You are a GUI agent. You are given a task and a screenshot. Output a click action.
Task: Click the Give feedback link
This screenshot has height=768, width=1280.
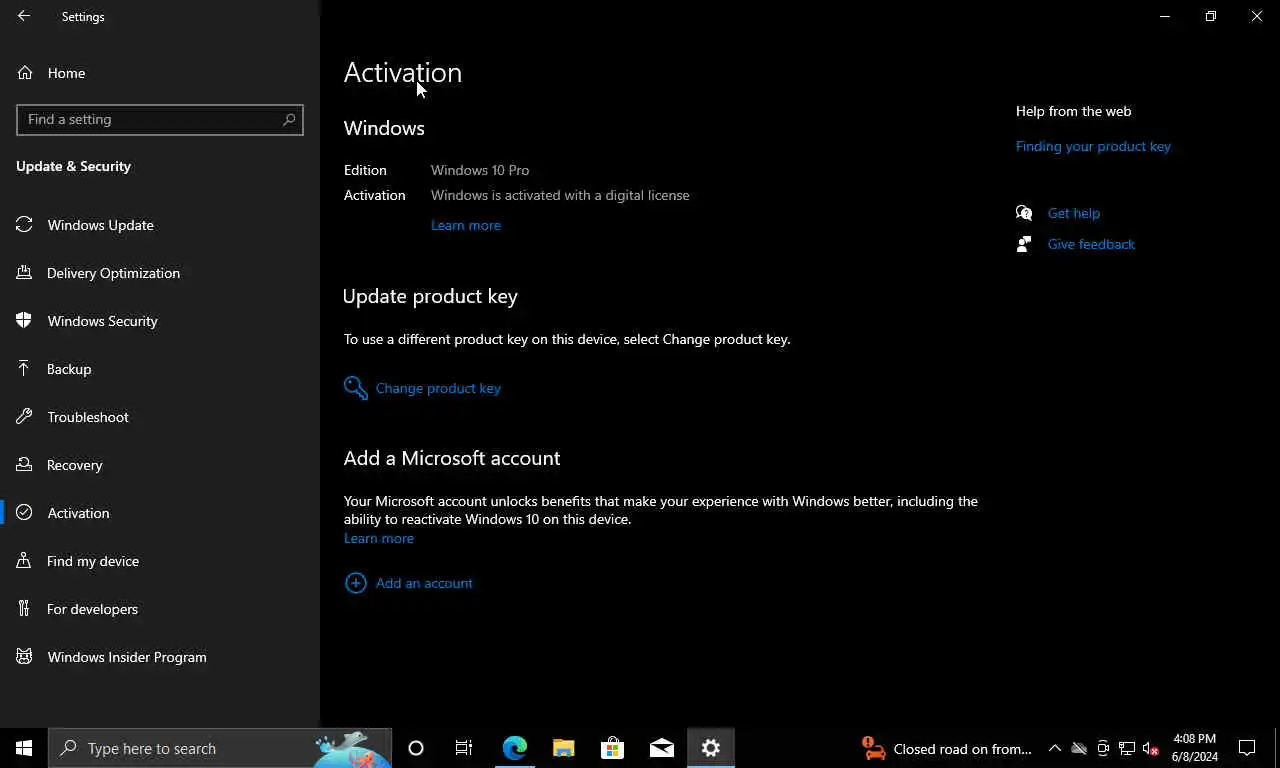[1091, 244]
